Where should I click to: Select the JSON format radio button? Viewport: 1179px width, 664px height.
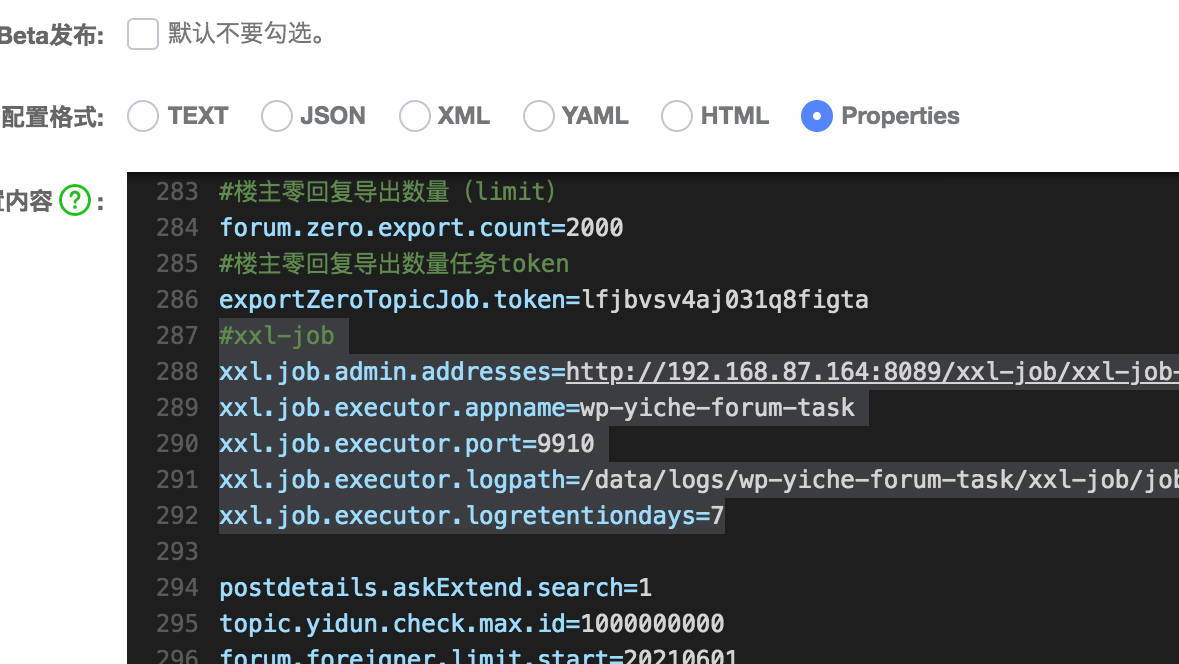(x=276, y=116)
